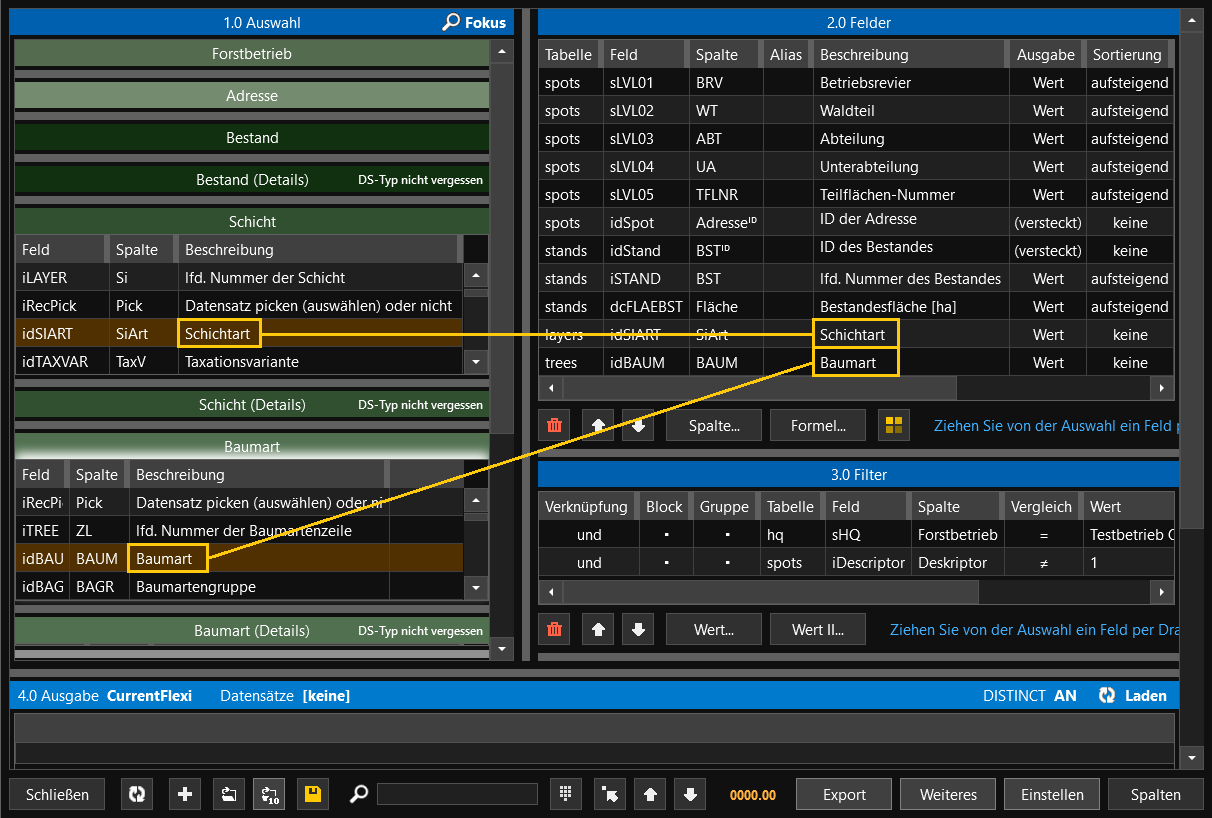Image resolution: width=1212 pixels, height=818 pixels.
Task: Click the search field in bottom toolbar
Action: tap(457, 794)
